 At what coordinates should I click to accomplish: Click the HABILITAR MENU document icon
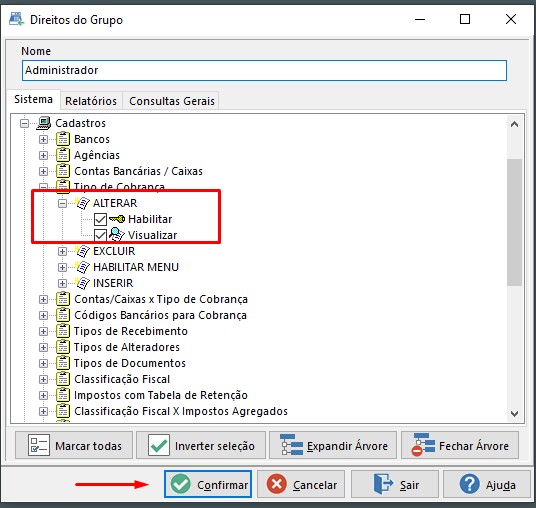click(x=82, y=267)
